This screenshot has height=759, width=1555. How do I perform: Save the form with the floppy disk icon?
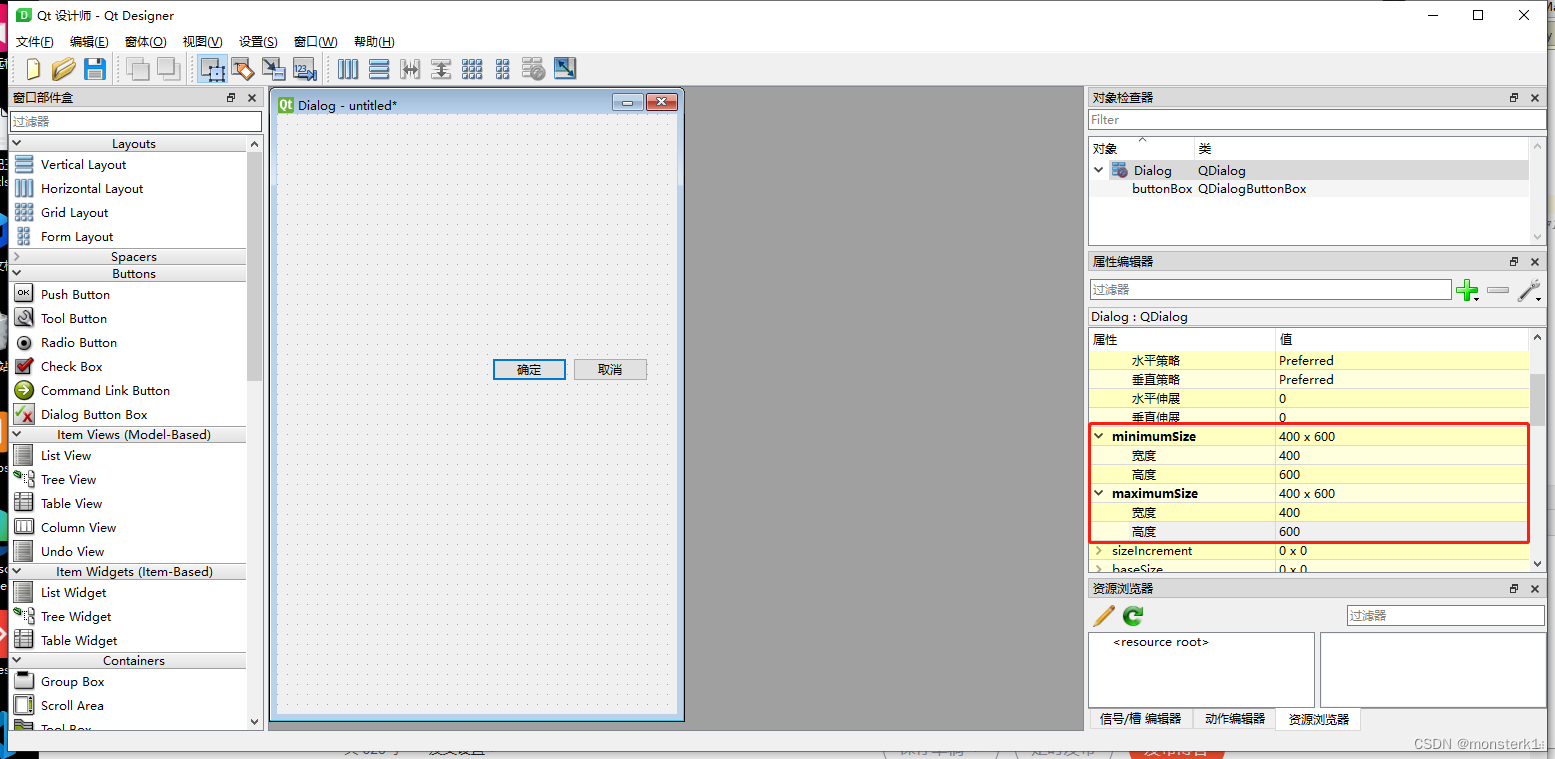point(95,68)
